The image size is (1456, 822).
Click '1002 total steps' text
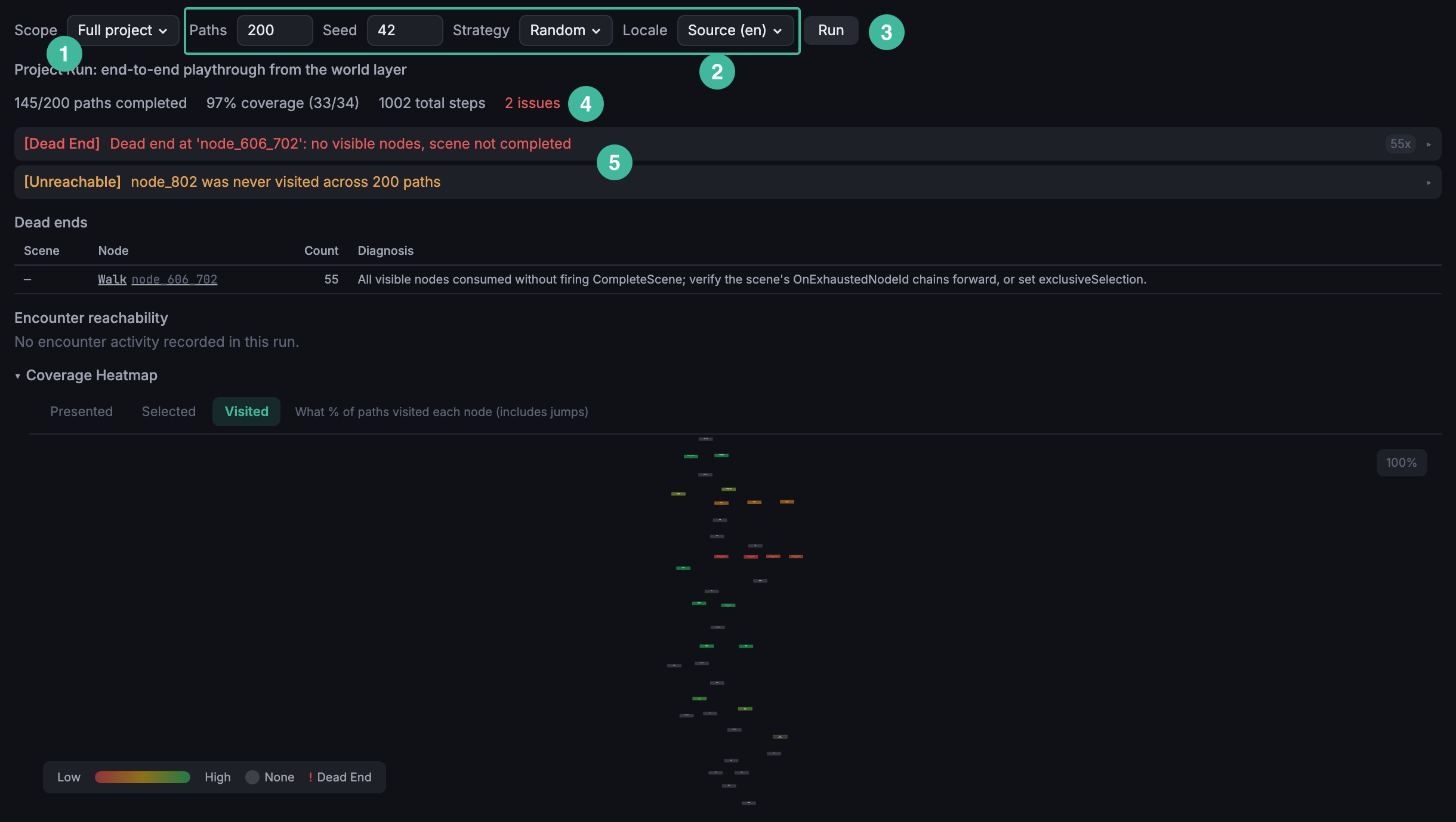click(432, 103)
